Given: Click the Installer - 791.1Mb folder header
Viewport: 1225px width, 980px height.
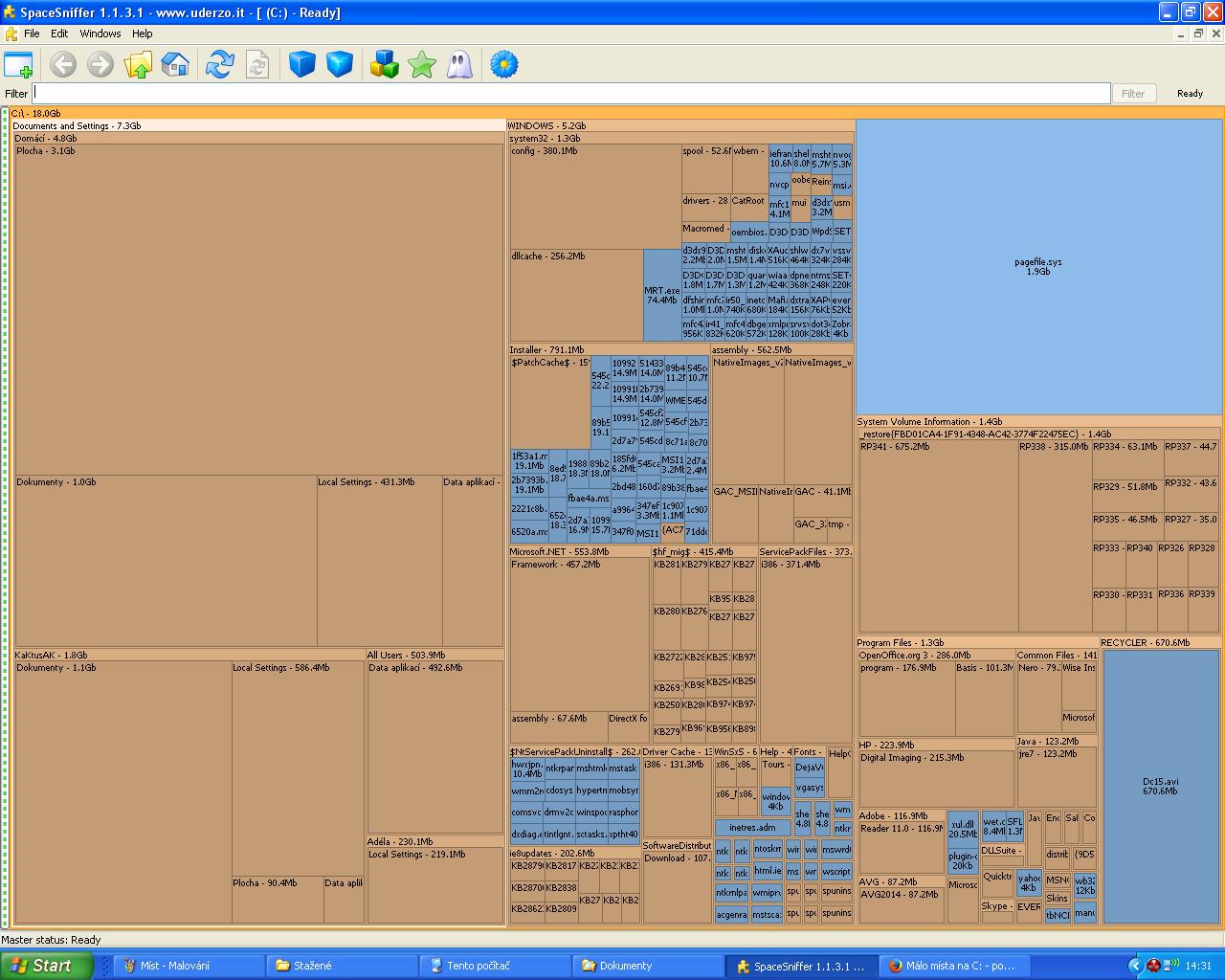Looking at the screenshot, I should point(609,350).
